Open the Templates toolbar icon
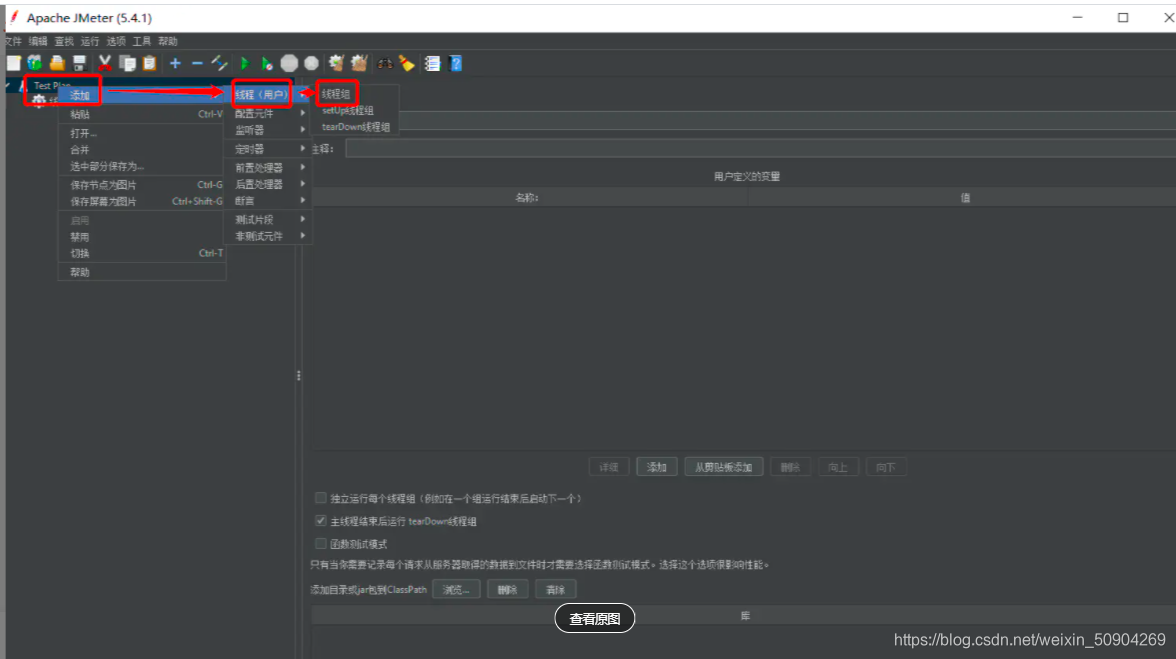This screenshot has width=1176, height=659. pyautogui.click(x=34, y=63)
